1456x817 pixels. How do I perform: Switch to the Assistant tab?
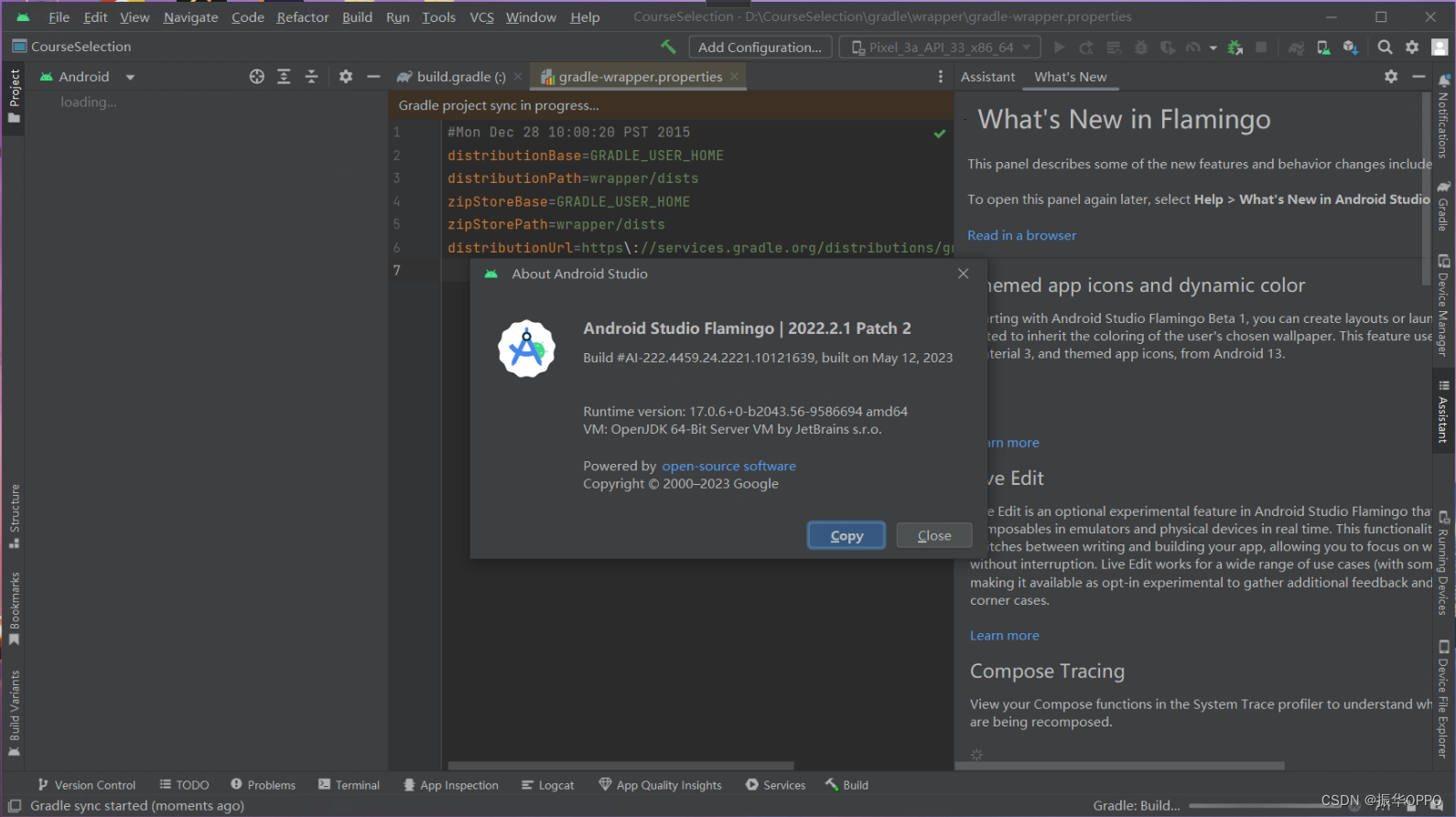coord(987,77)
